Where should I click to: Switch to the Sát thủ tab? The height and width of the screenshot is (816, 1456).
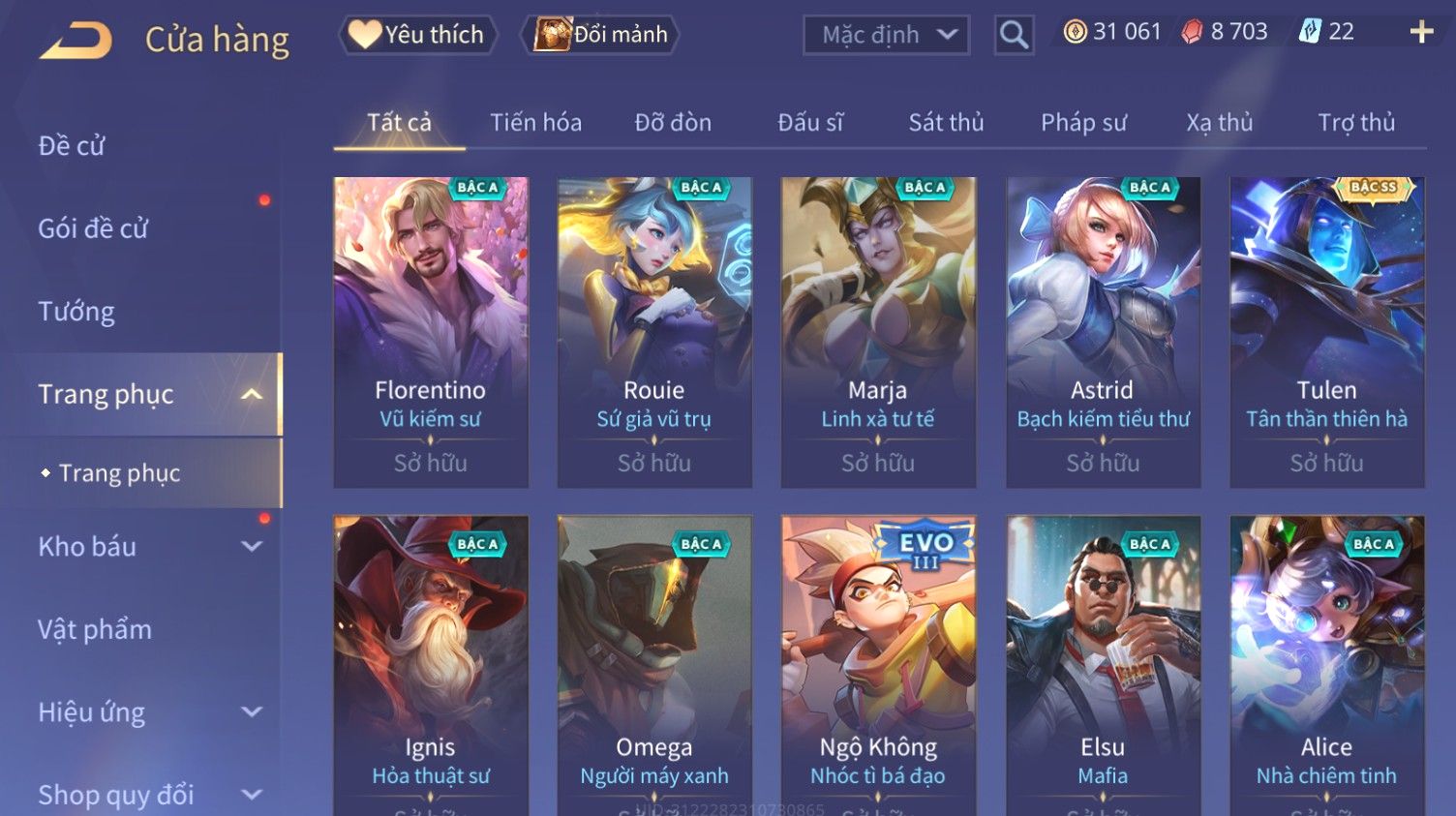[x=946, y=123]
